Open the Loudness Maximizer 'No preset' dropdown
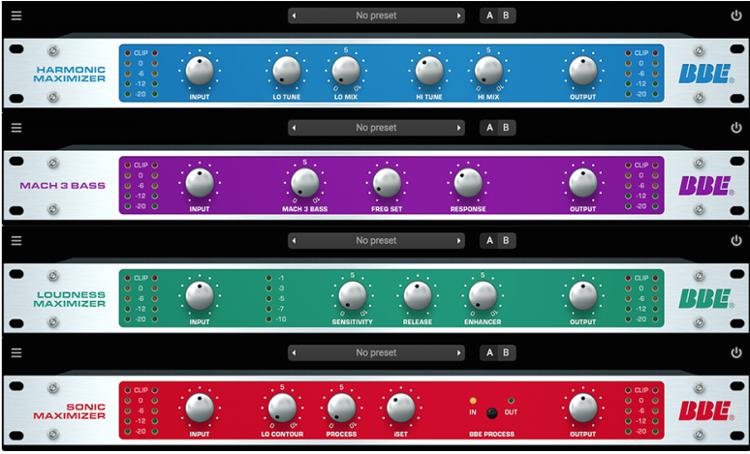The height and width of the screenshot is (454, 750). [x=376, y=241]
